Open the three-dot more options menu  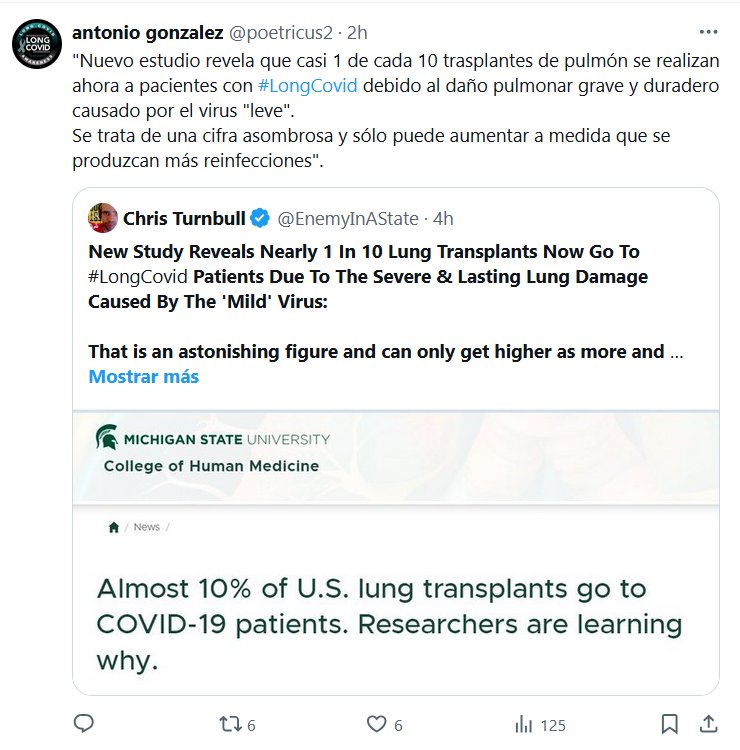click(707, 32)
